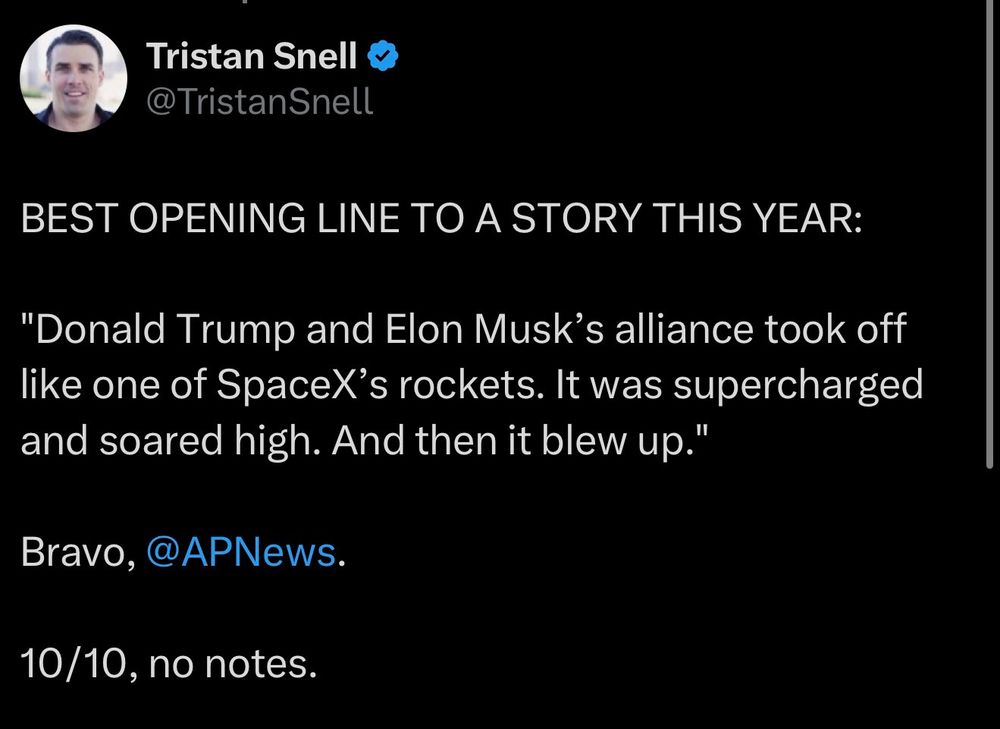Image resolution: width=1000 pixels, height=729 pixels.
Task: Open the @TristanSnell handle link
Action: (x=259, y=101)
